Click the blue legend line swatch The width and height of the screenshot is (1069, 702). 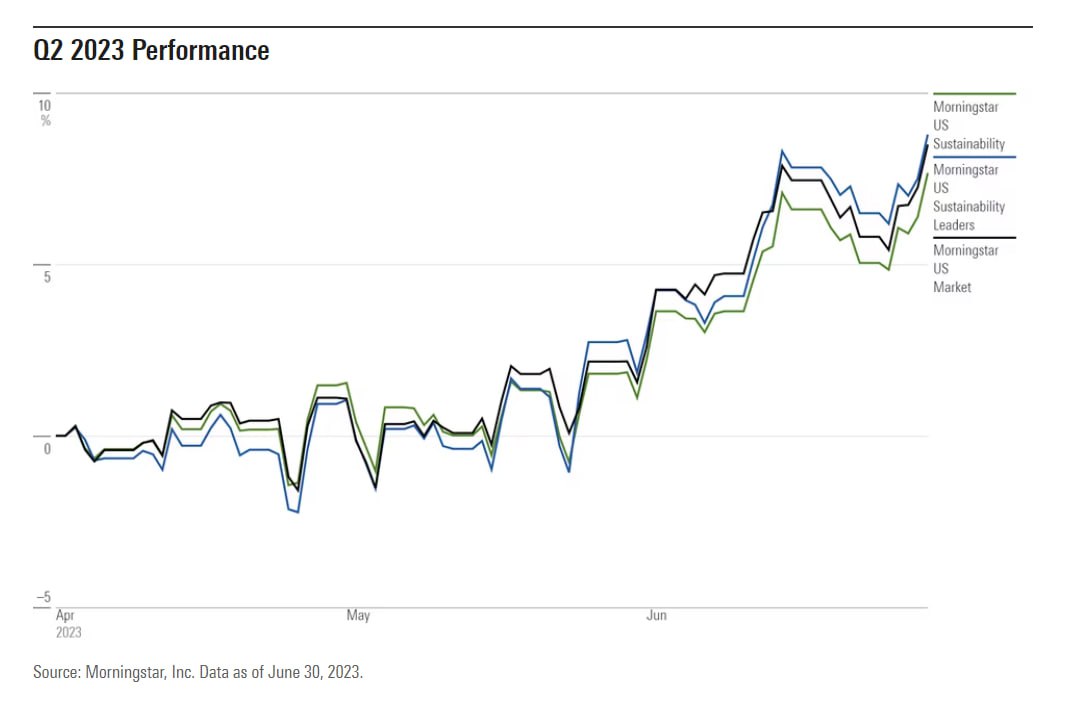pyautogui.click(x=973, y=157)
